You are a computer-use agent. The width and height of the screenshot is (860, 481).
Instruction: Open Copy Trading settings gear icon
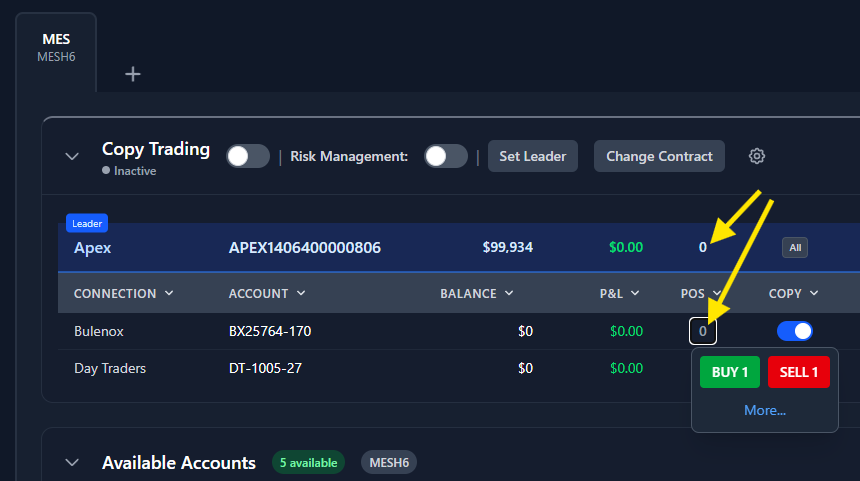coord(757,156)
